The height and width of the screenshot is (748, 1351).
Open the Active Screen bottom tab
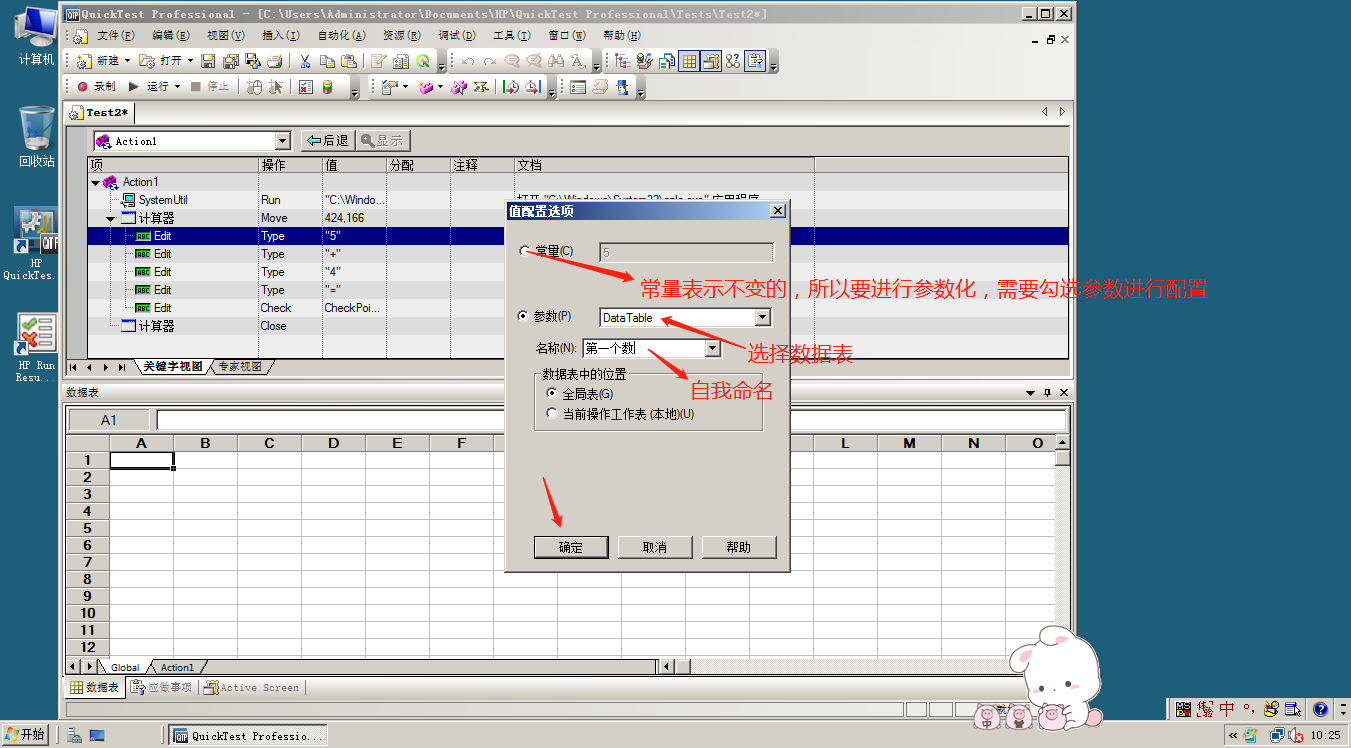pos(251,688)
